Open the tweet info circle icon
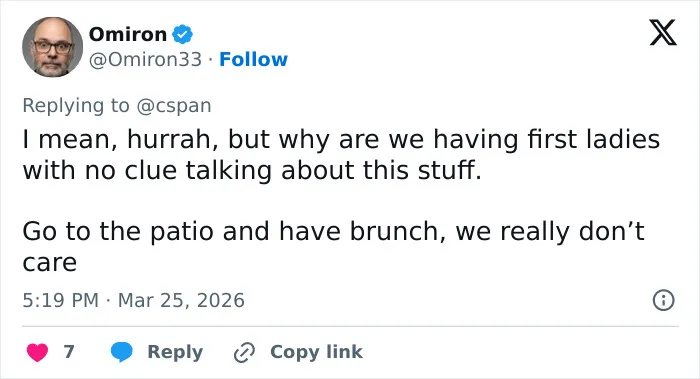This screenshot has height=379, width=700. pos(663,300)
